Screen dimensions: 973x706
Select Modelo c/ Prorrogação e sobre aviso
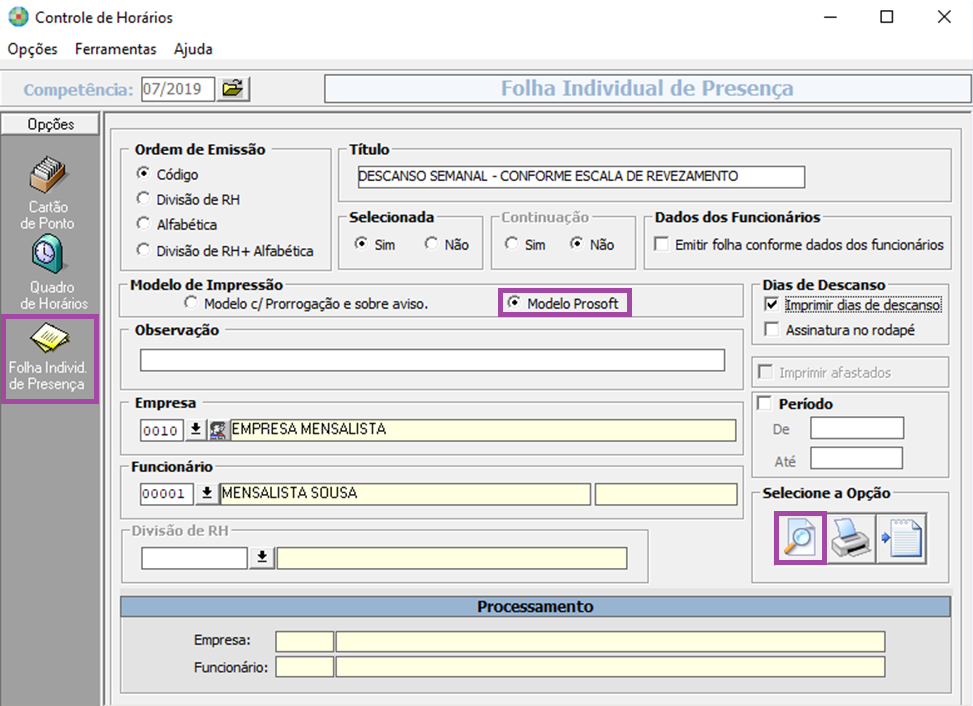click(191, 303)
